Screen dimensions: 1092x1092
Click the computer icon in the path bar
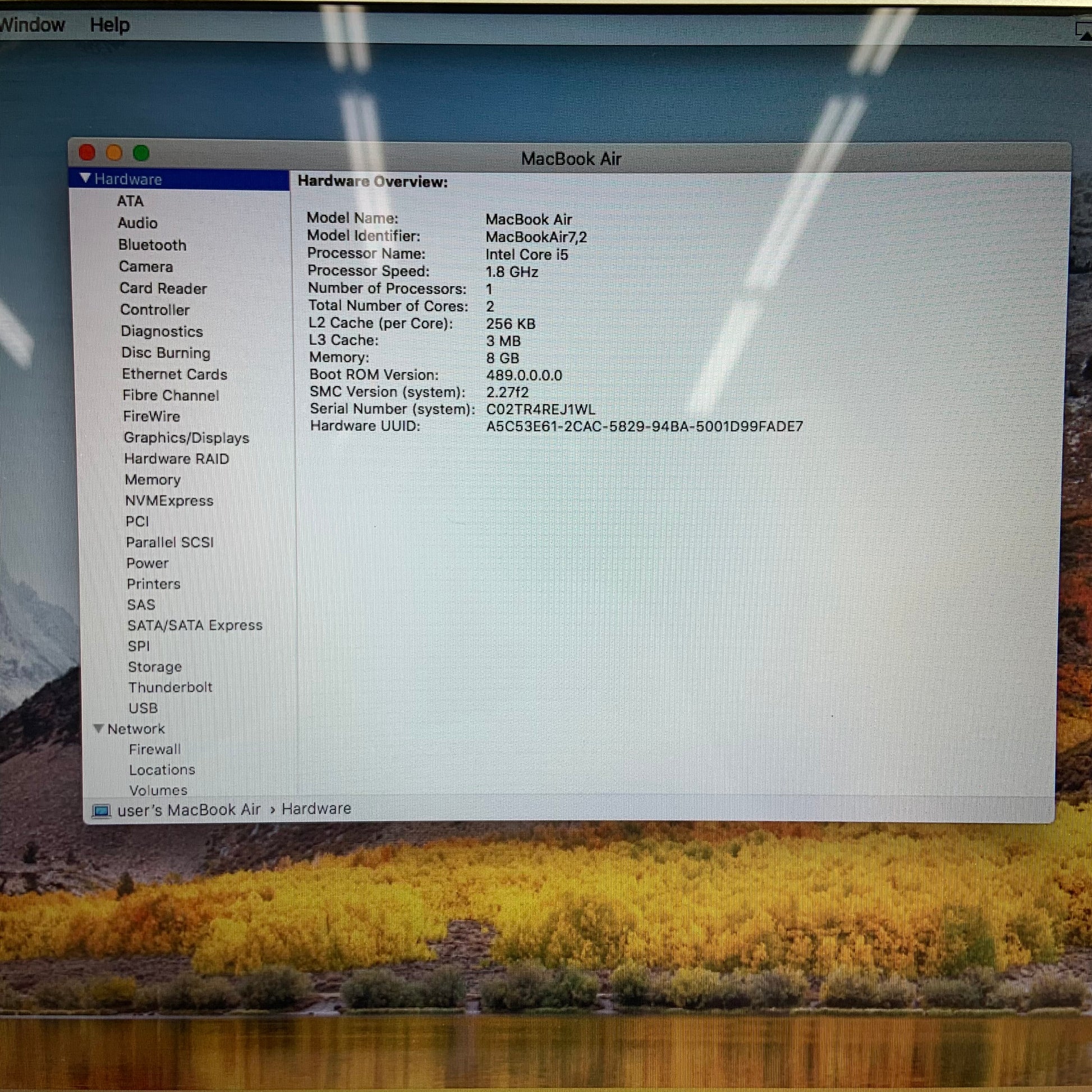click(101, 811)
